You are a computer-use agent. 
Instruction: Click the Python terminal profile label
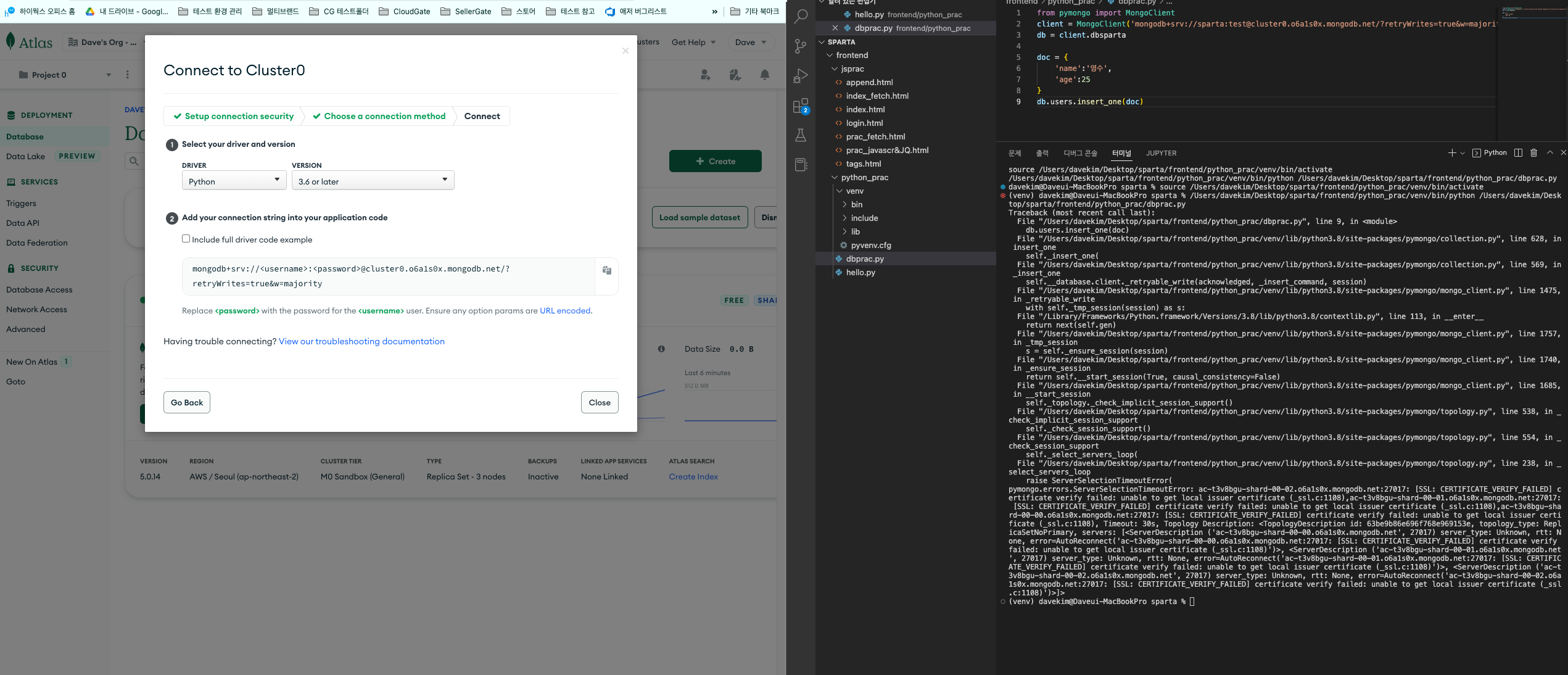point(1490,153)
